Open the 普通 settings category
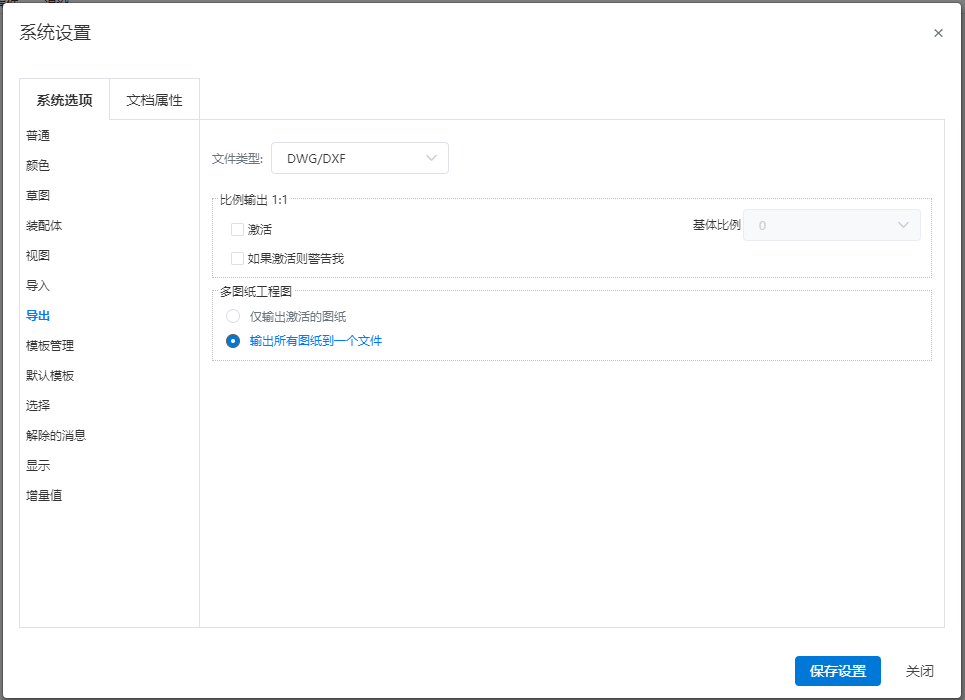Viewport: 965px width, 700px height. [x=38, y=135]
